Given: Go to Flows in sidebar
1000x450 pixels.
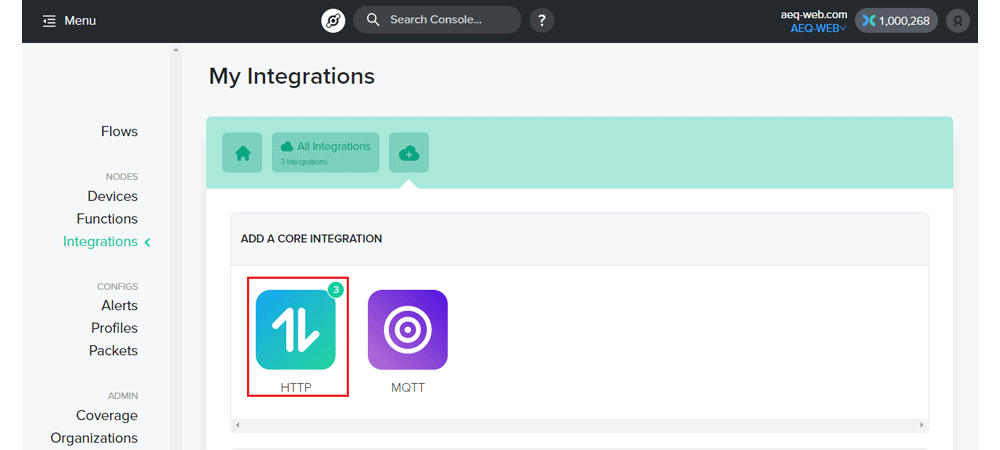Looking at the screenshot, I should [119, 131].
